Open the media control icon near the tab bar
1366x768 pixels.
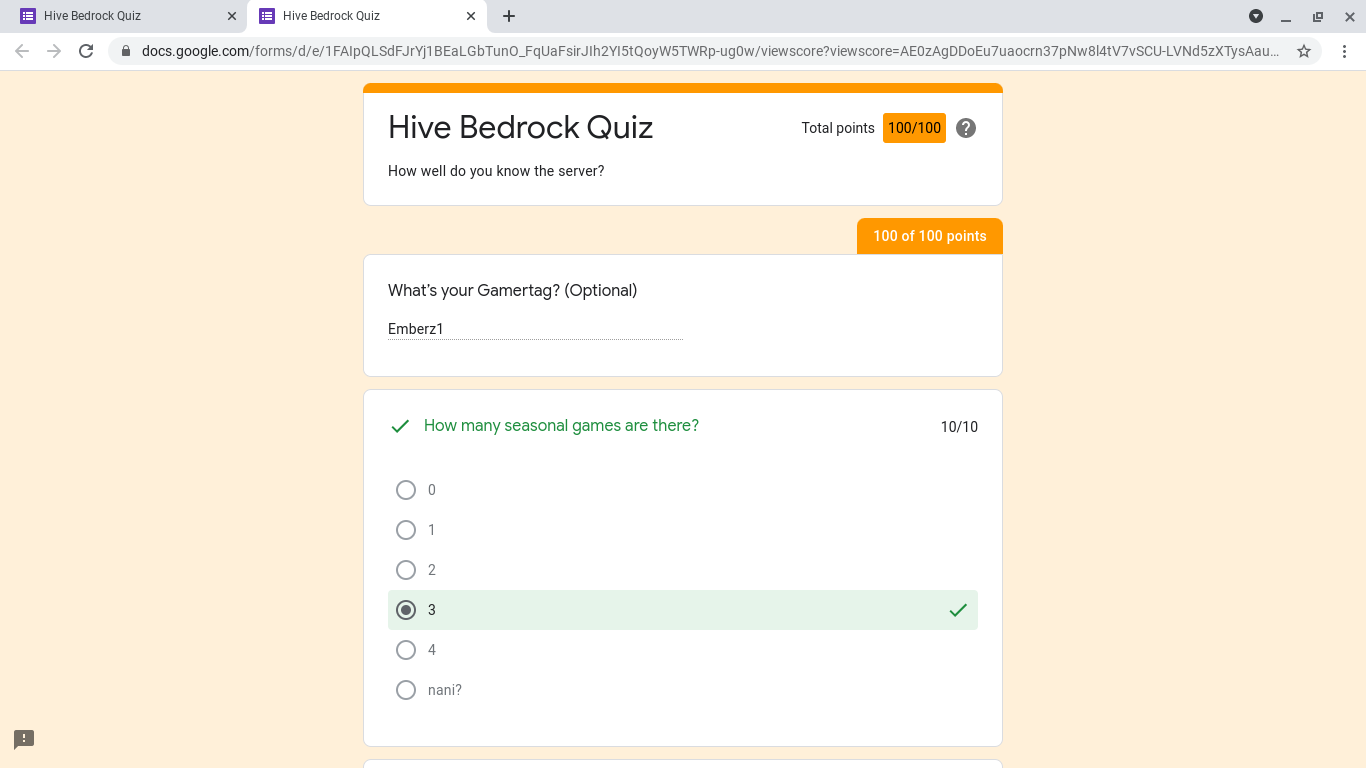pos(1255,16)
